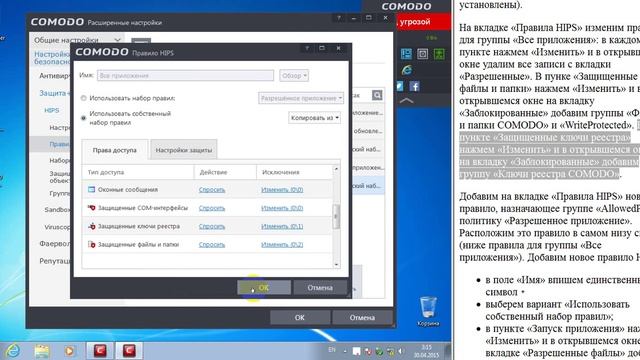This screenshot has width=640, height=360.
Task: Switch to the first COMODO taskbar button
Action: click(100, 351)
